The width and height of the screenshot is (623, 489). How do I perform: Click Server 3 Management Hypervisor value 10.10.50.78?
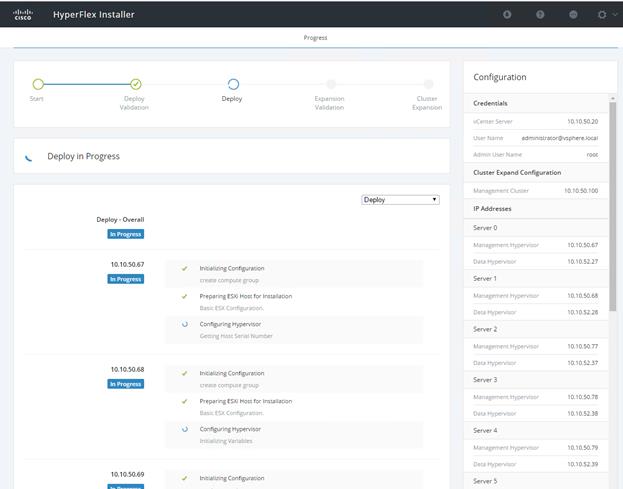tap(582, 397)
